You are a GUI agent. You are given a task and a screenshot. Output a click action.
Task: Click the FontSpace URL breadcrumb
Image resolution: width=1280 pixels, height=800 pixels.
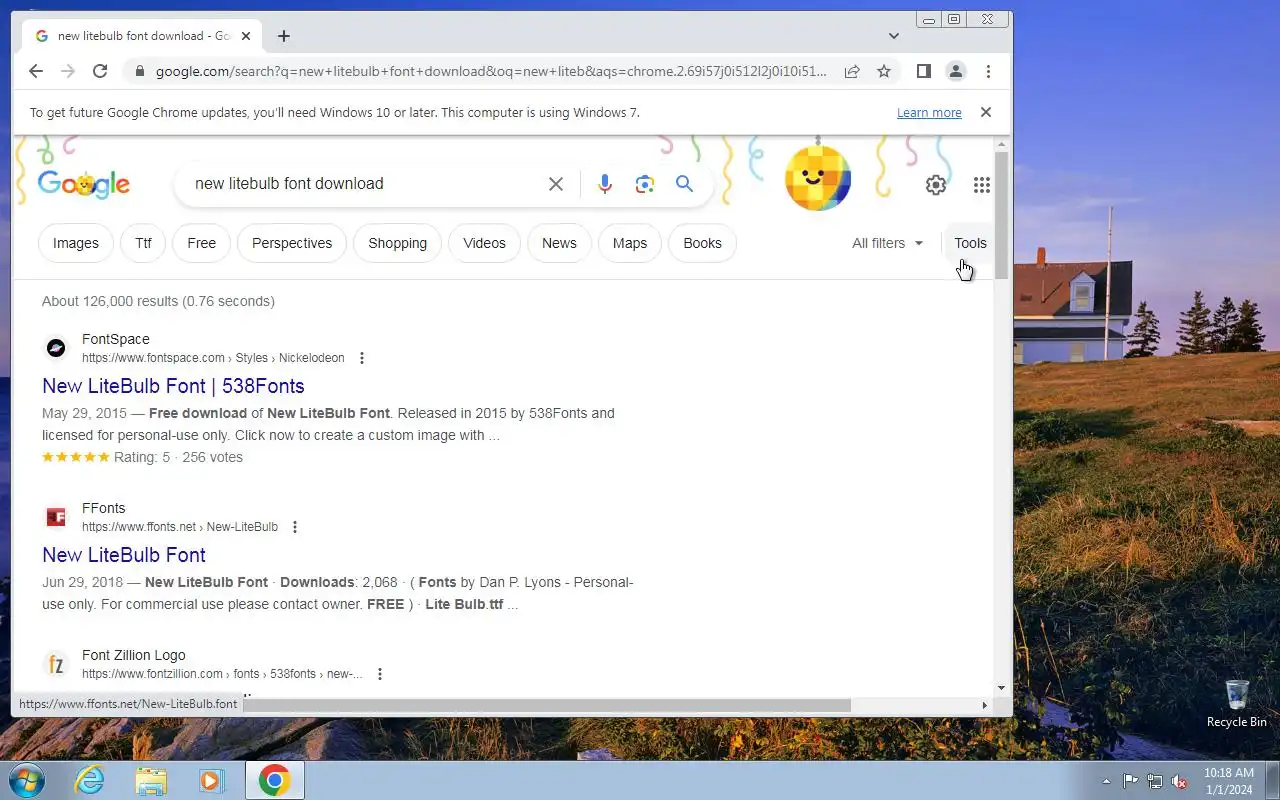213,358
